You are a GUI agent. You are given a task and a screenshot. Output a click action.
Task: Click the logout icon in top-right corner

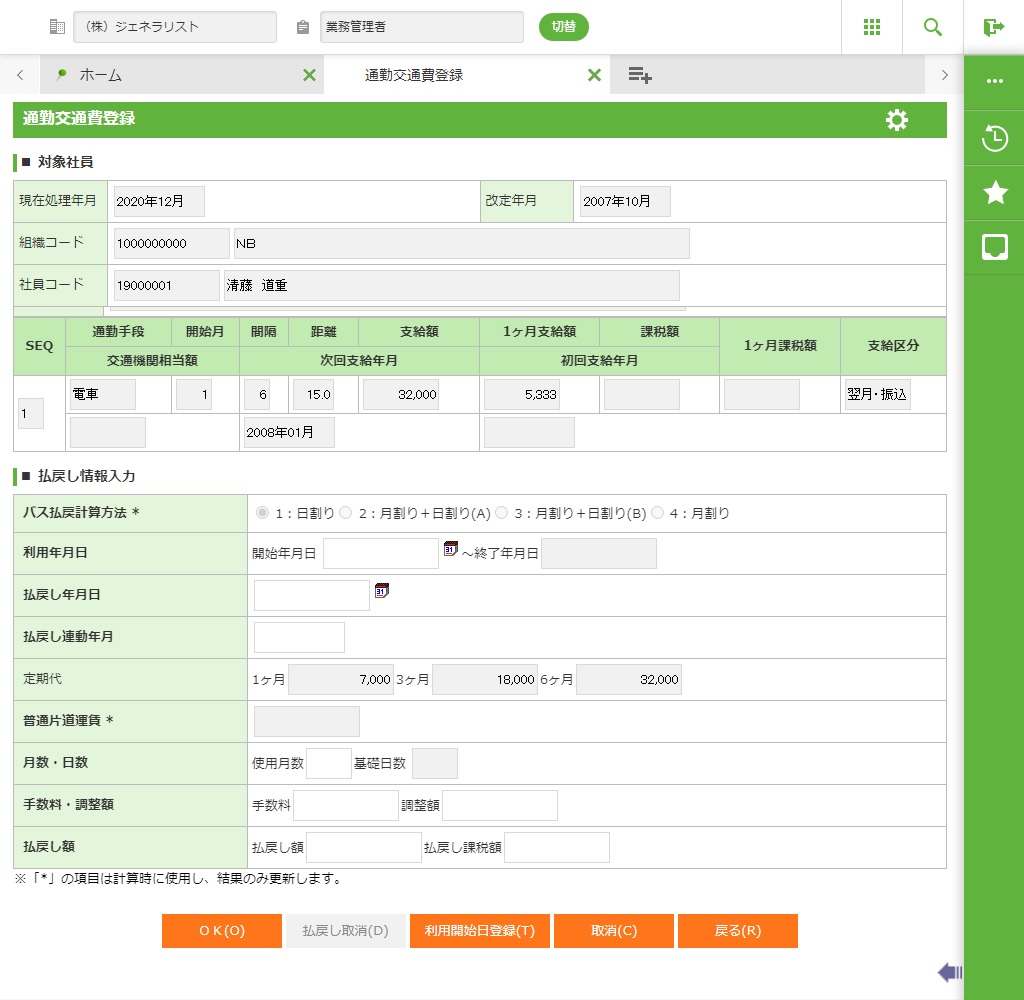(993, 27)
